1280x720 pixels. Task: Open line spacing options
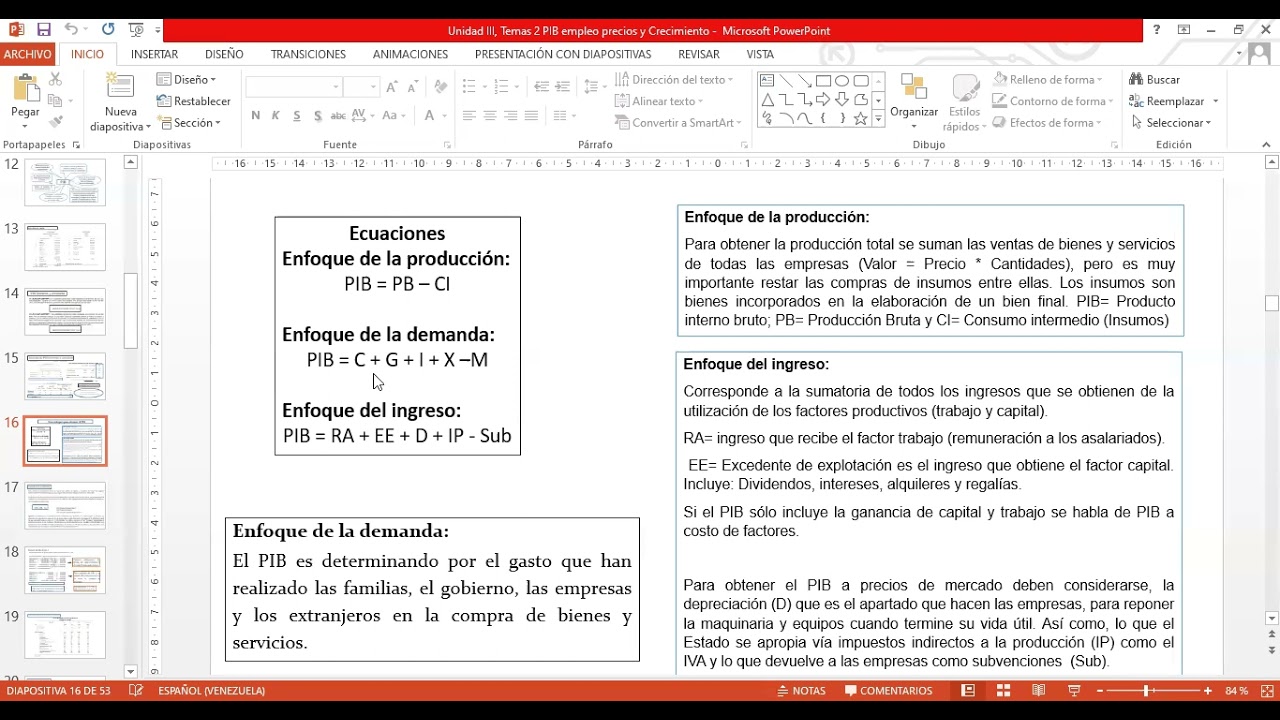595,87
